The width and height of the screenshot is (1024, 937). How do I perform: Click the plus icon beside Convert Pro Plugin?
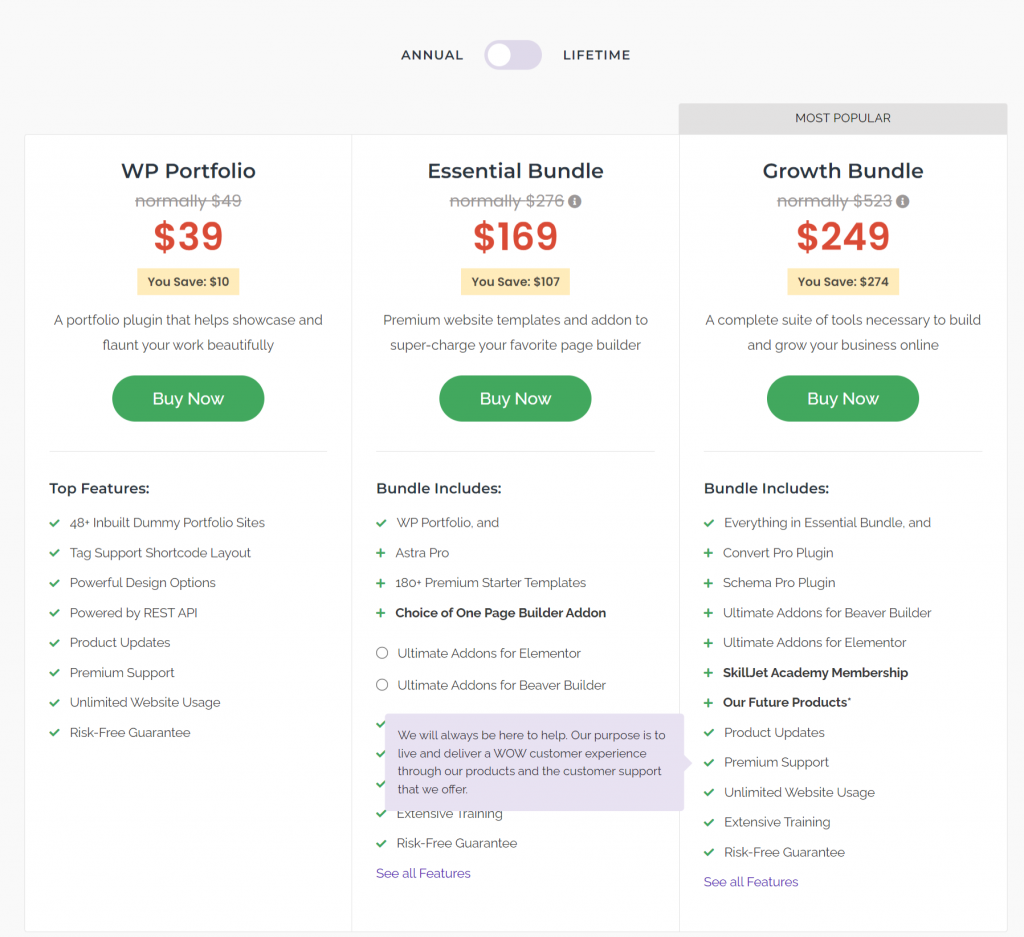tap(709, 552)
